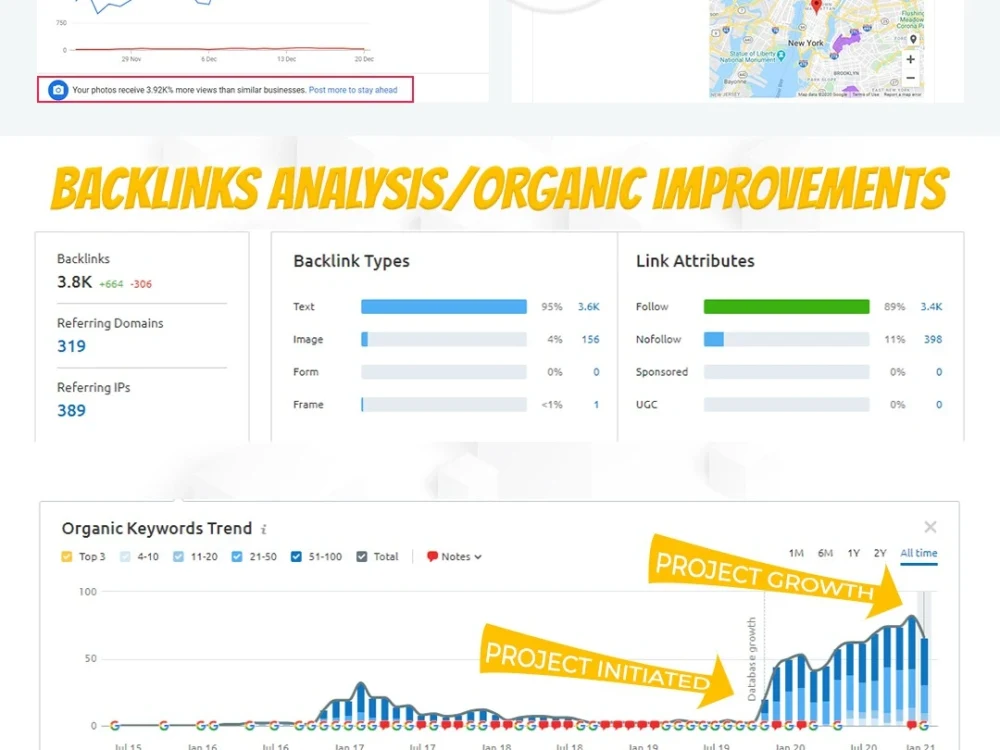Image resolution: width=1000 pixels, height=750 pixels.
Task: Select the 6M time range
Action: (x=825, y=553)
